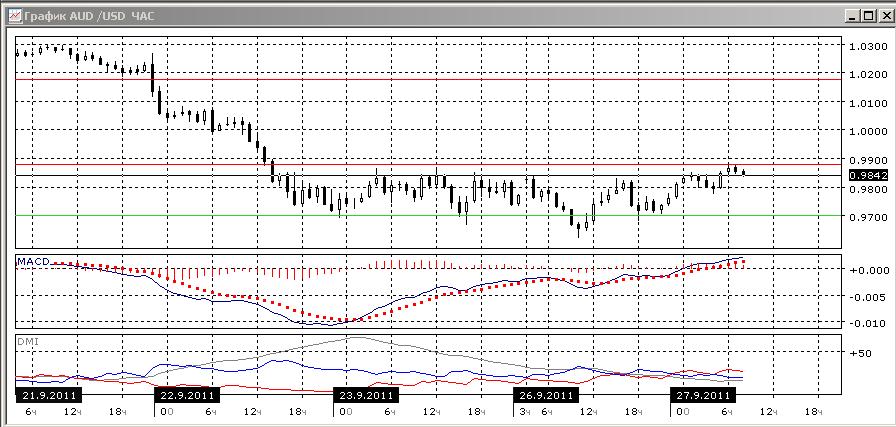Click the -0.010 MACD scale label
The image size is (896, 427).
(x=869, y=324)
